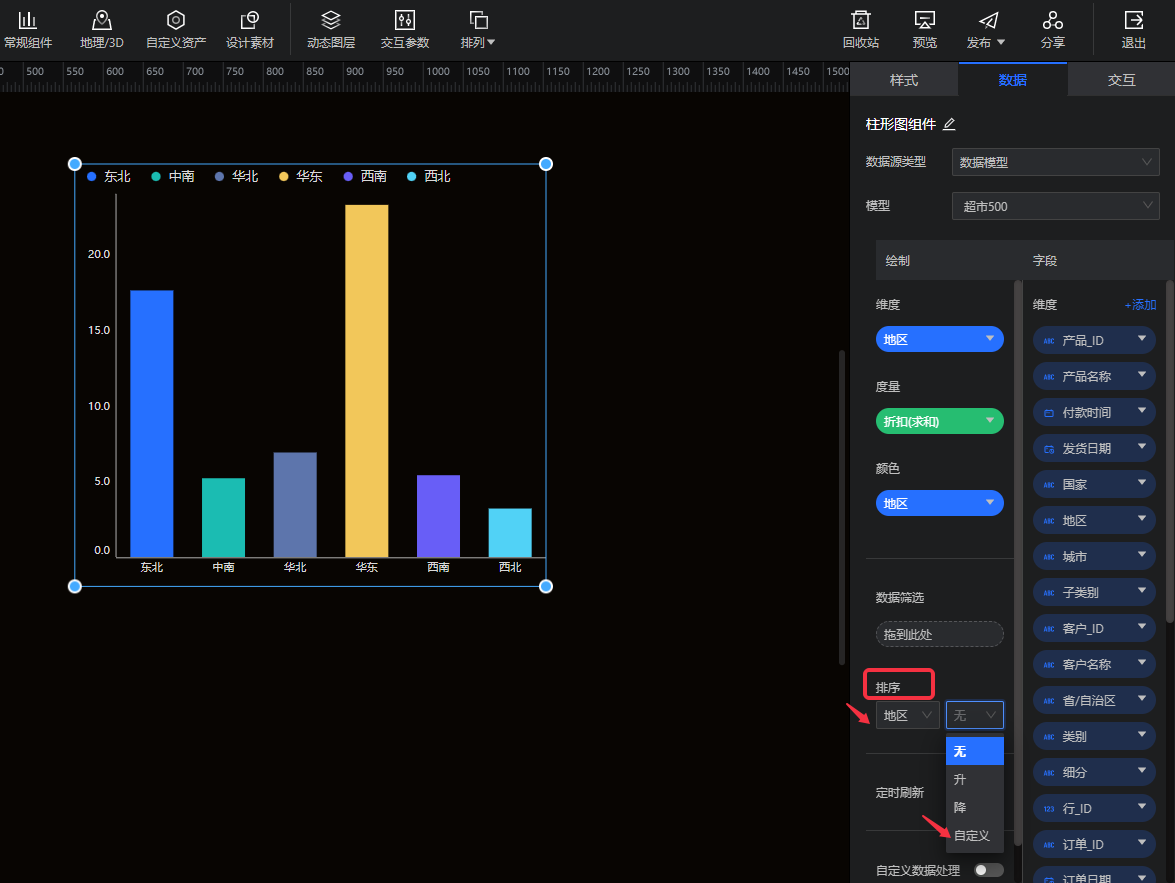This screenshot has height=883, width=1175.
Task: Click the 交互参数 settings icon
Action: [x=405, y=21]
